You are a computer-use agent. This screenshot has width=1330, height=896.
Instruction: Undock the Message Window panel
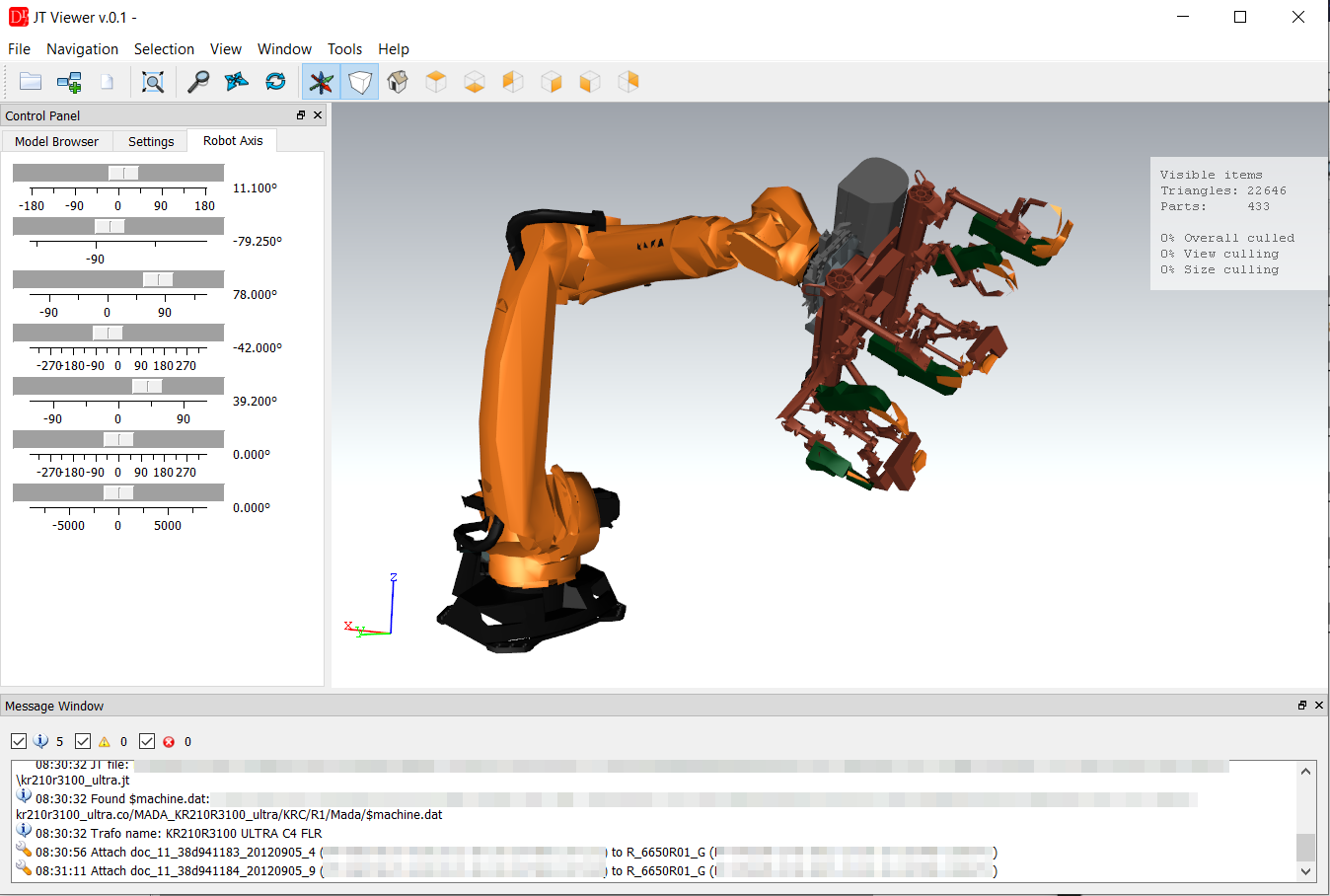[1302, 706]
